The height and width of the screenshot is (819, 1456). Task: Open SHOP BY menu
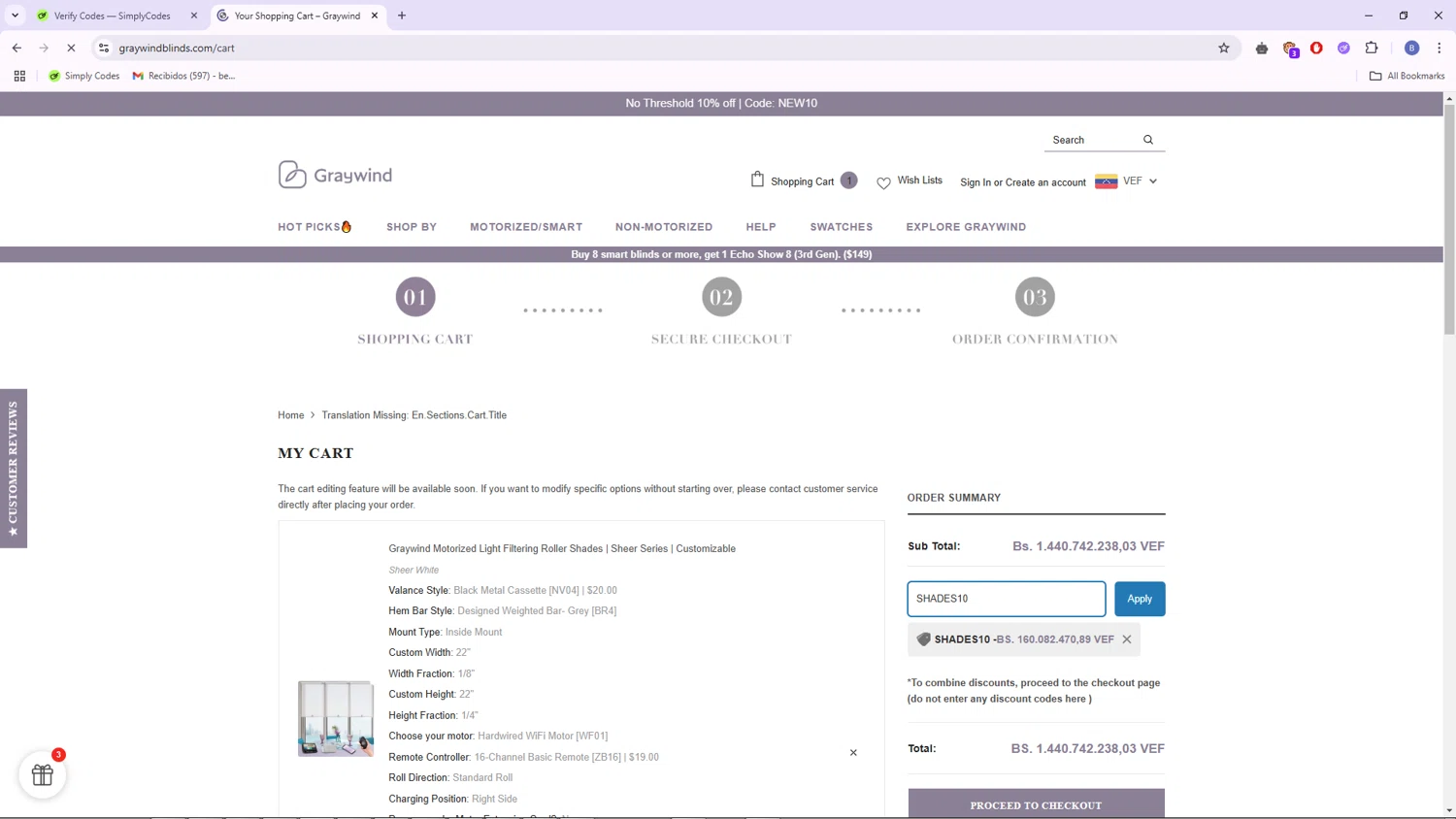point(412,227)
